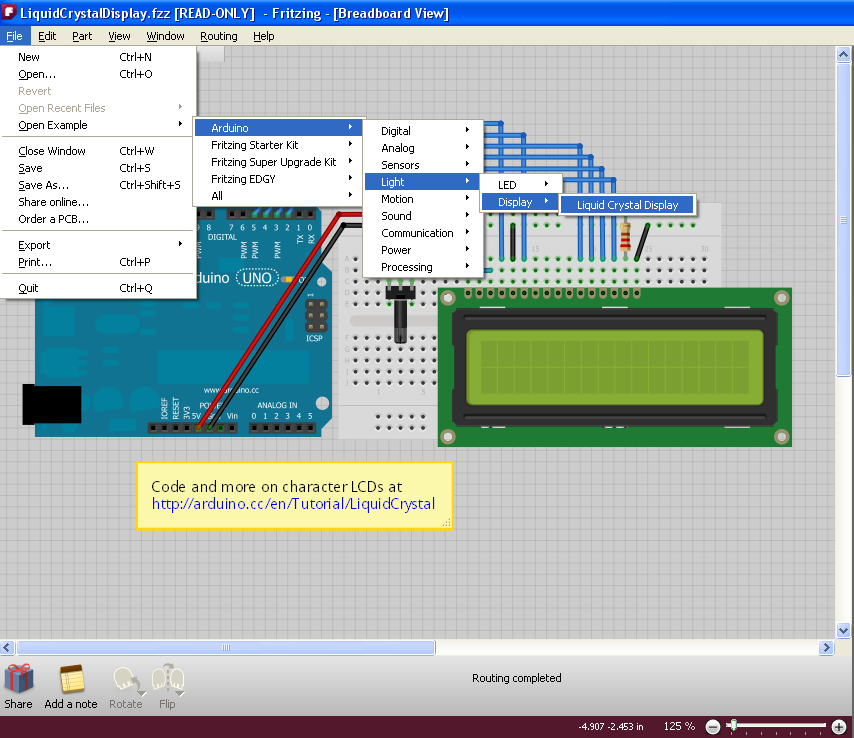This screenshot has height=738, width=854.
Task: Click the Add a note icon
Action: tap(71, 679)
